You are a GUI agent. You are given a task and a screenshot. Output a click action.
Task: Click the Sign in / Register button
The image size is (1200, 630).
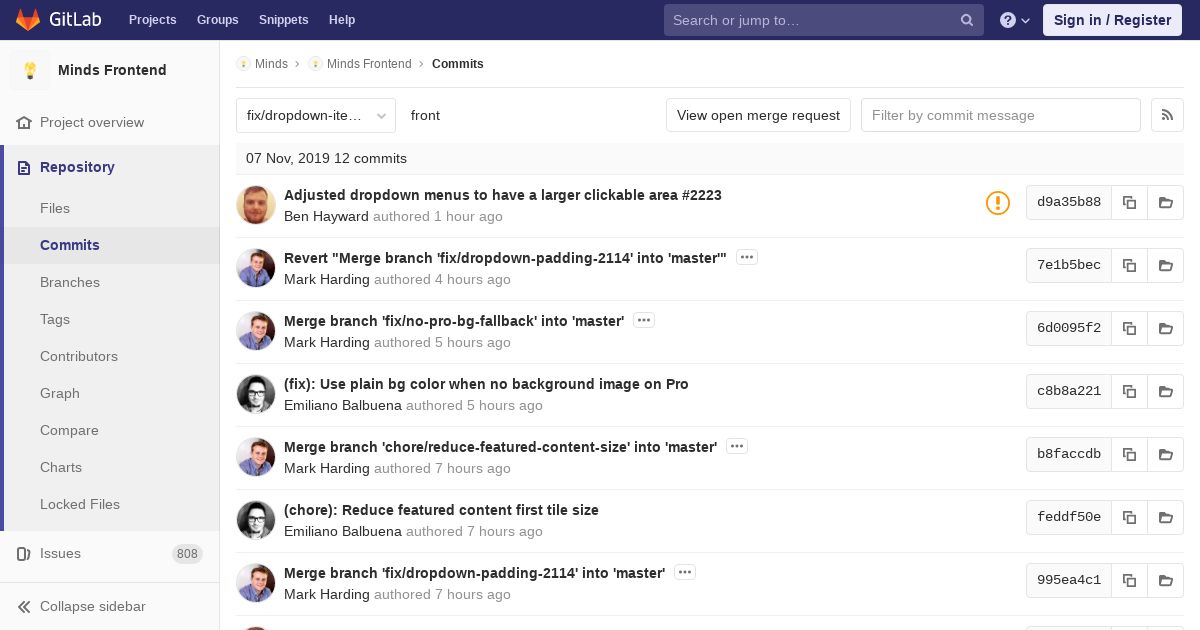click(1111, 20)
